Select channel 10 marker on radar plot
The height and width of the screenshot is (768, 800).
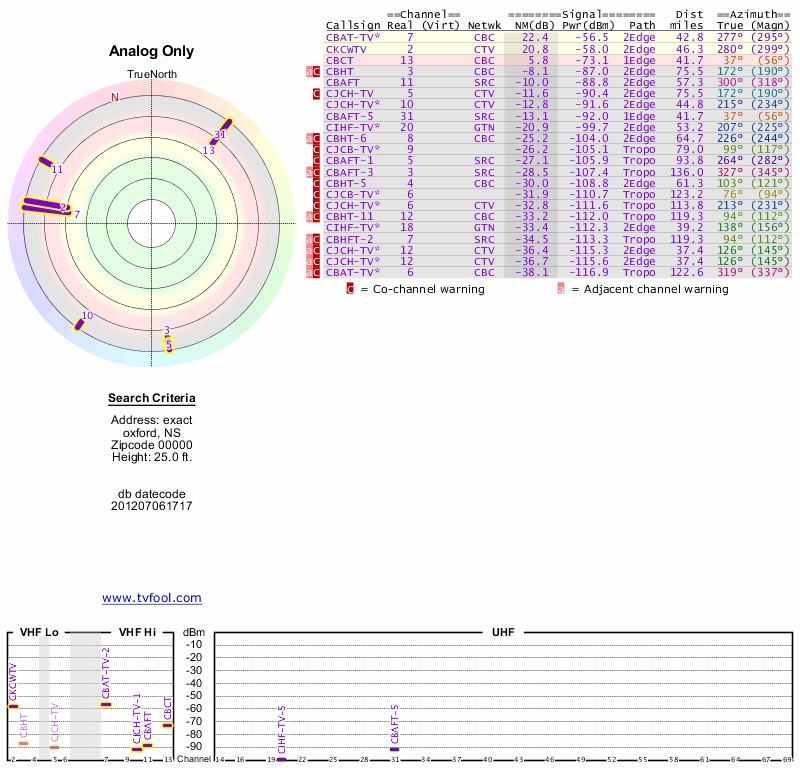point(79,323)
